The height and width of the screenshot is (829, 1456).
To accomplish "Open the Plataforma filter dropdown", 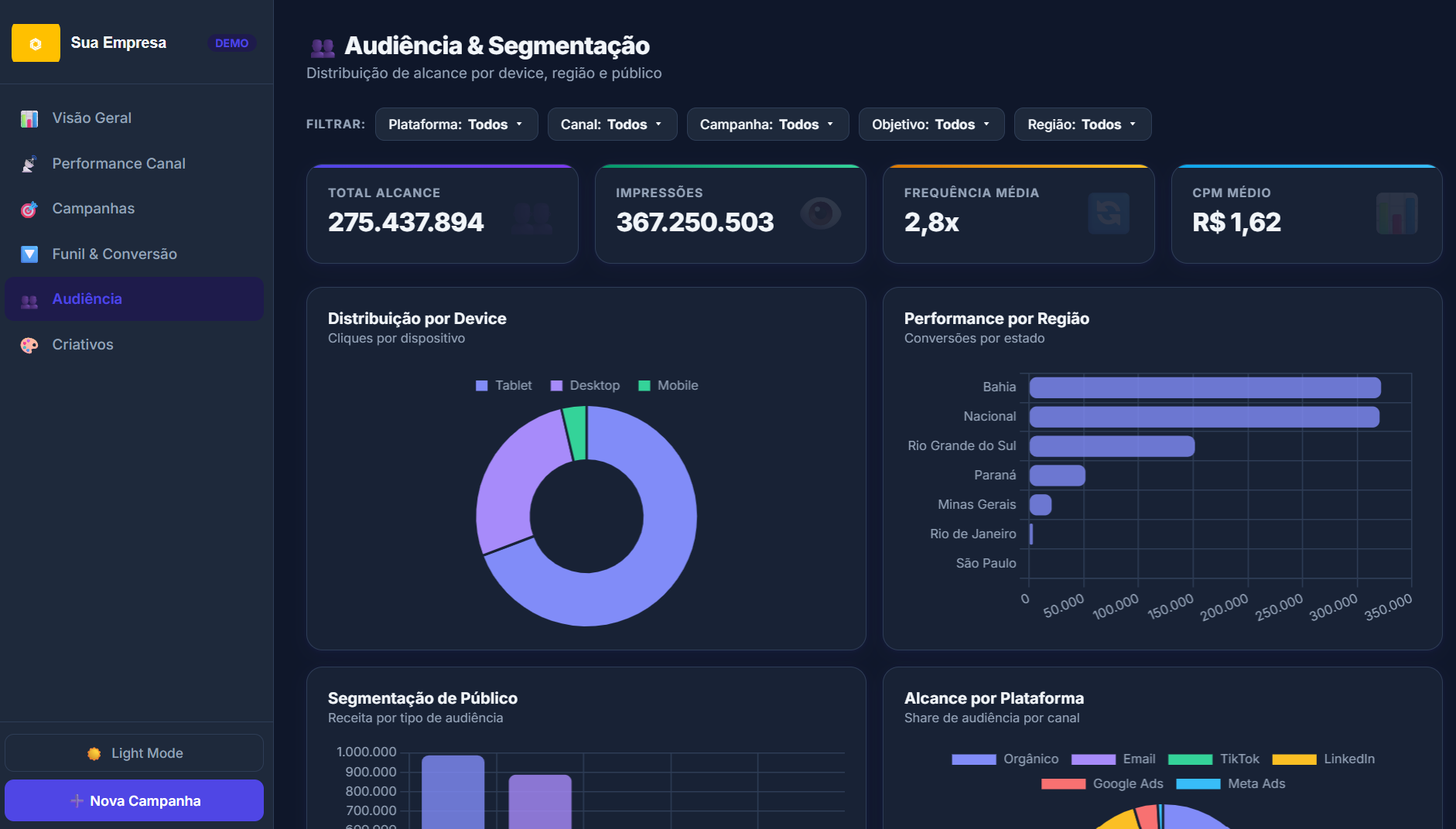I will (x=456, y=125).
